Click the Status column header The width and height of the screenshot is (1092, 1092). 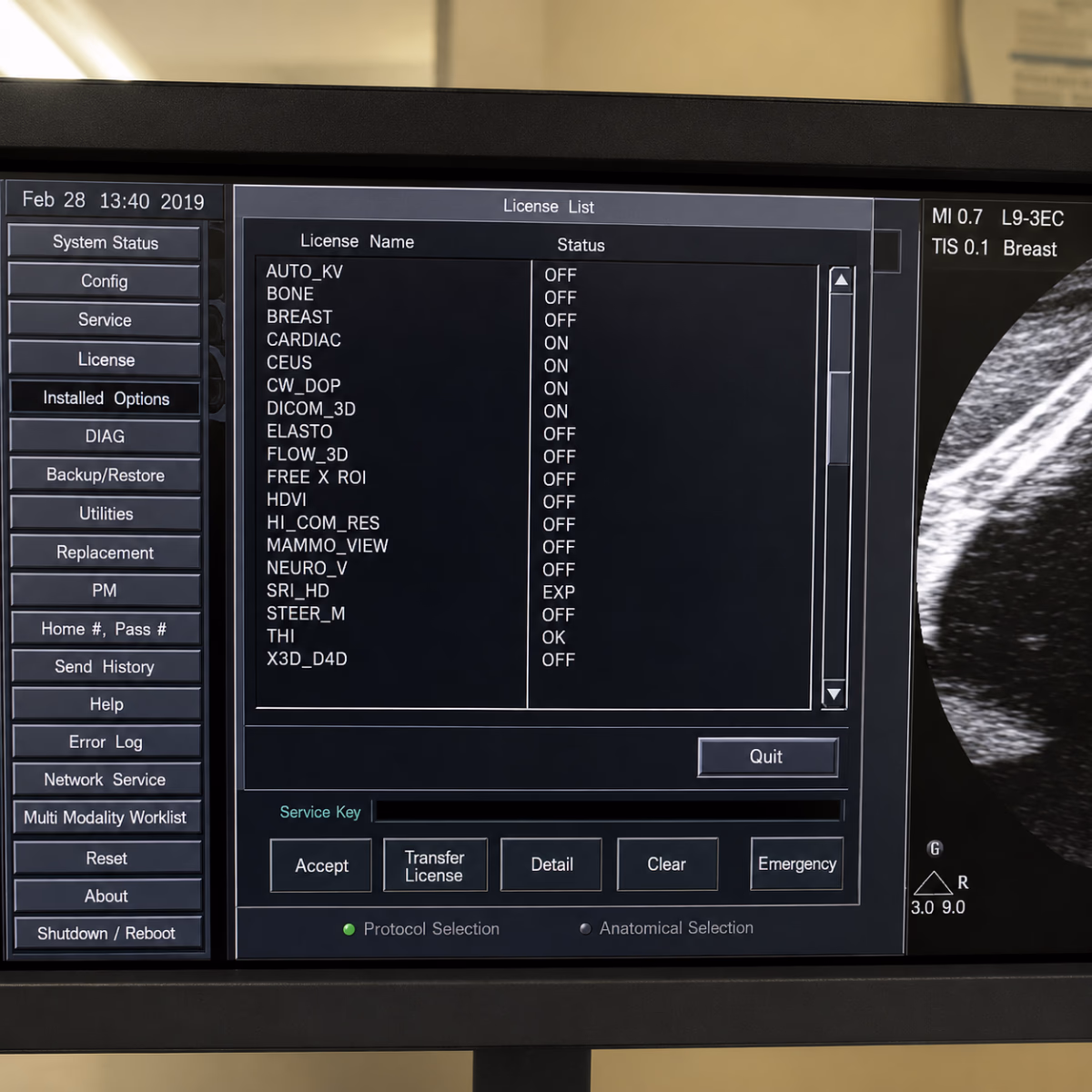pos(581,245)
